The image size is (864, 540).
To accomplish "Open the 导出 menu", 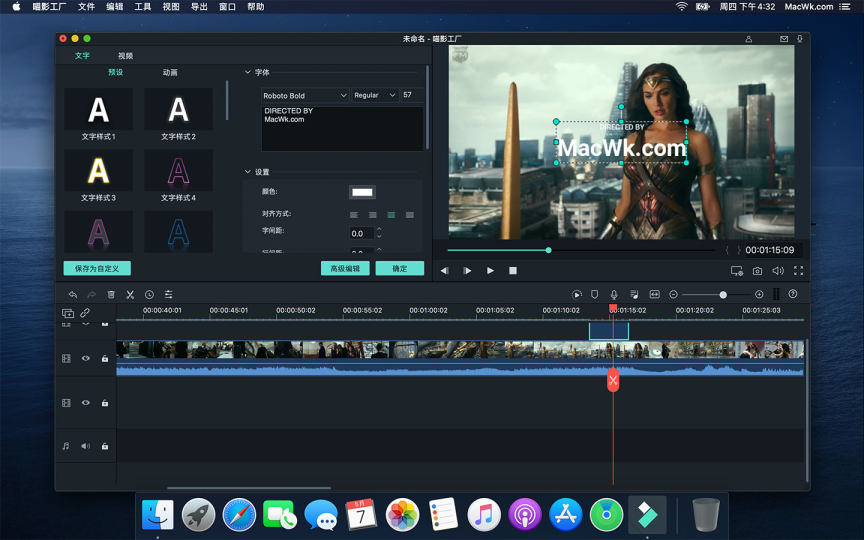I will [199, 7].
